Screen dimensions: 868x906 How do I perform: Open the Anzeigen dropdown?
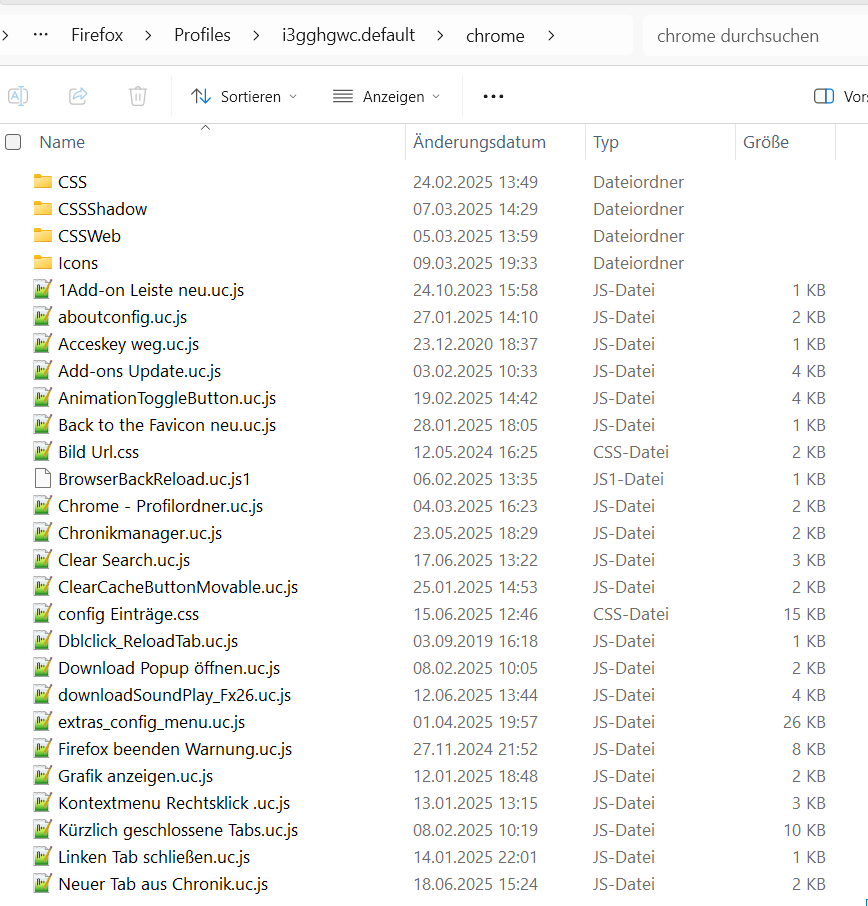click(x=386, y=96)
